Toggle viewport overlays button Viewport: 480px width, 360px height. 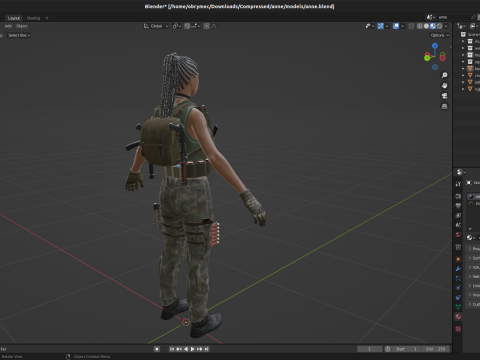click(396, 26)
